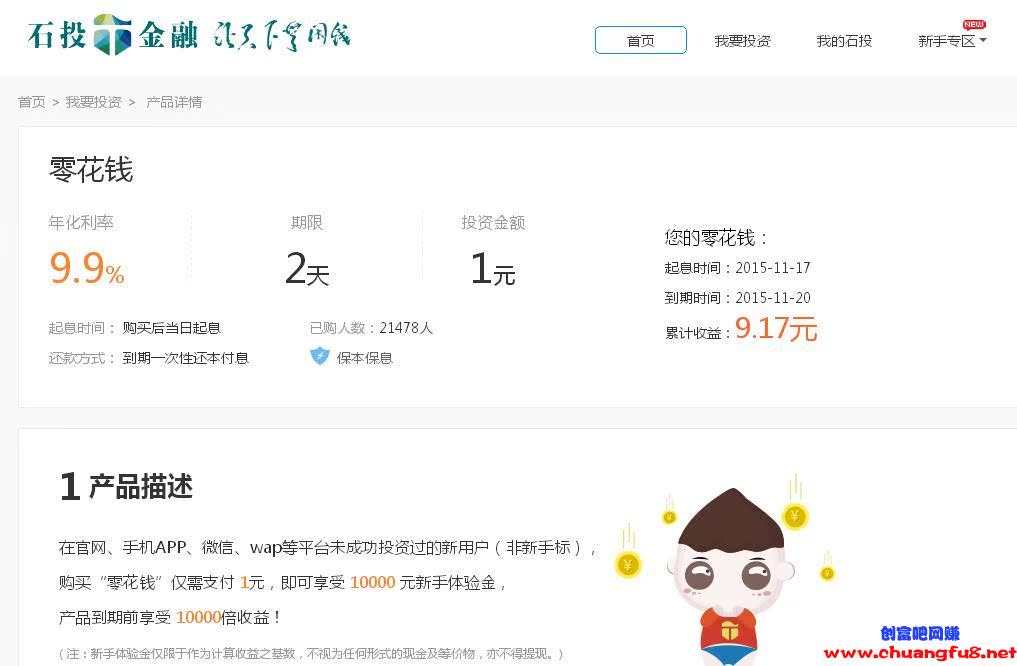Click the 年化利率 label
The height and width of the screenshot is (666, 1017).
coord(81,222)
